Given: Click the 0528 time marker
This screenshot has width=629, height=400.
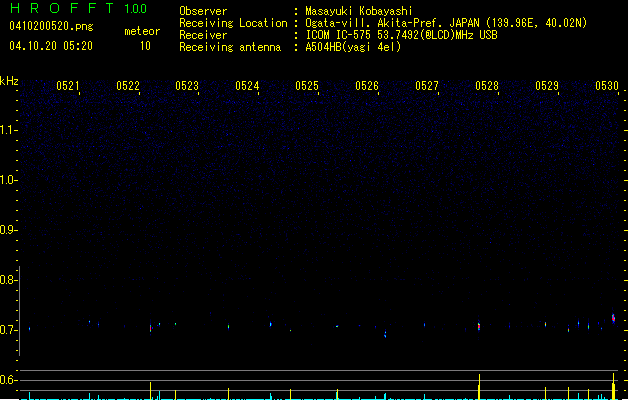Looking at the screenshot, I should pos(487,86).
